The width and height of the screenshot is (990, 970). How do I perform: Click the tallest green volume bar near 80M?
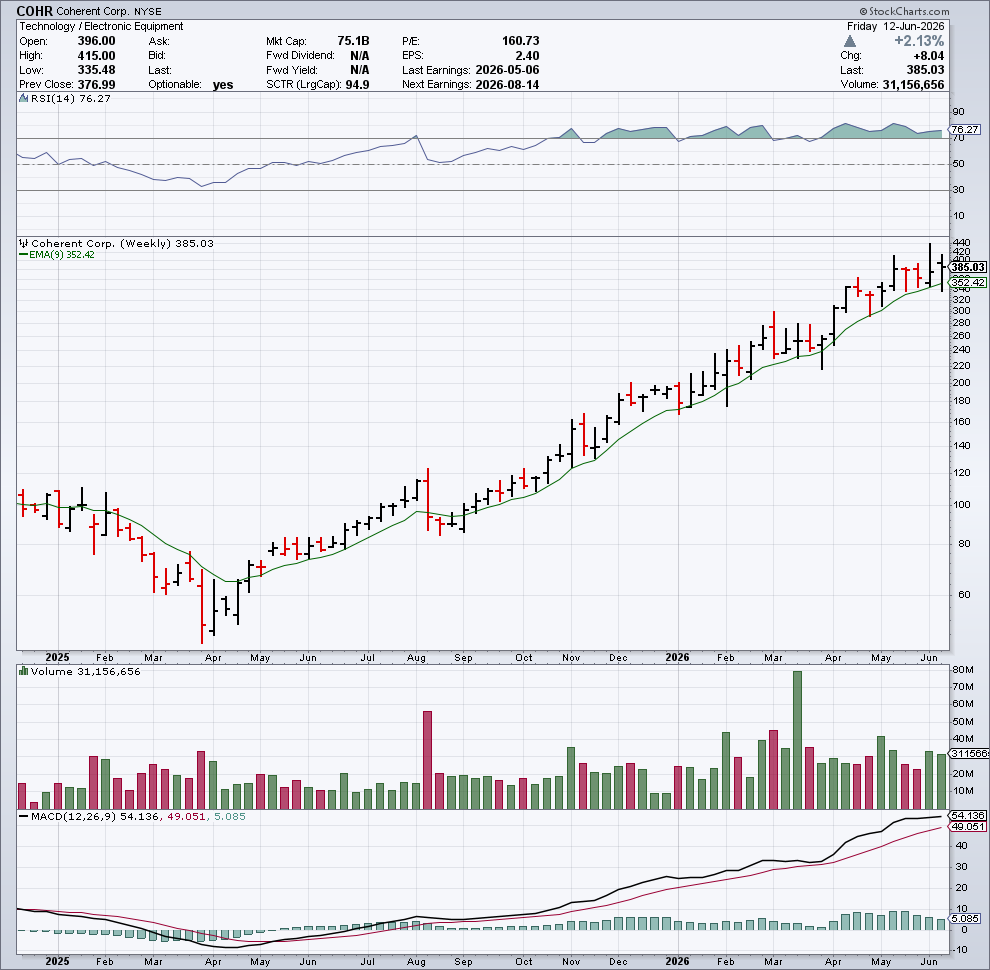tap(797, 740)
